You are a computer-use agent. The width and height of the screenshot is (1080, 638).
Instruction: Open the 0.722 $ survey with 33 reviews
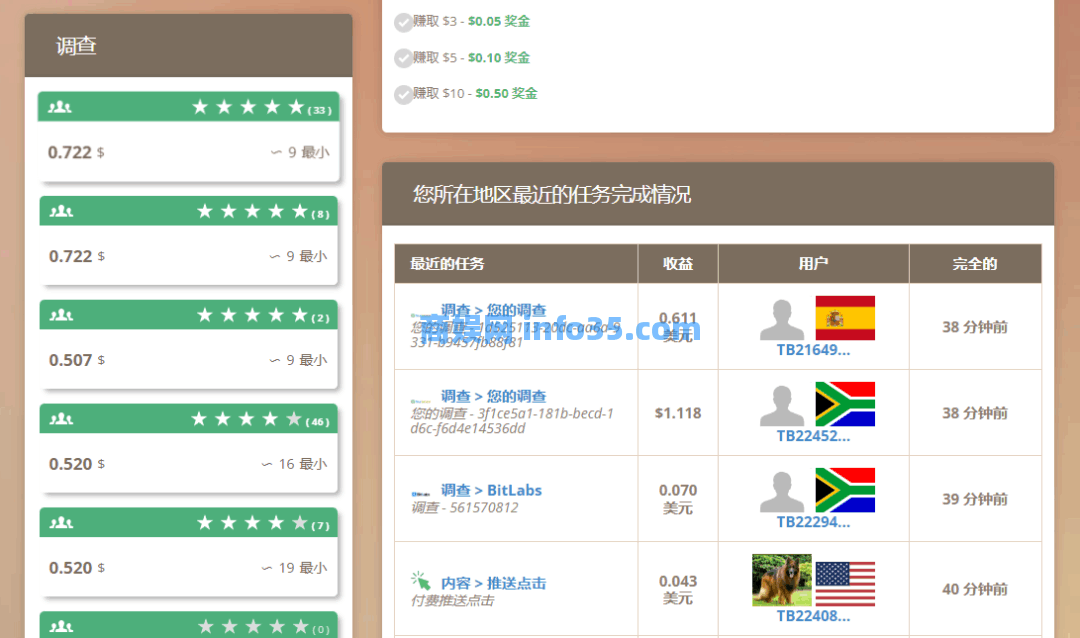pos(189,136)
